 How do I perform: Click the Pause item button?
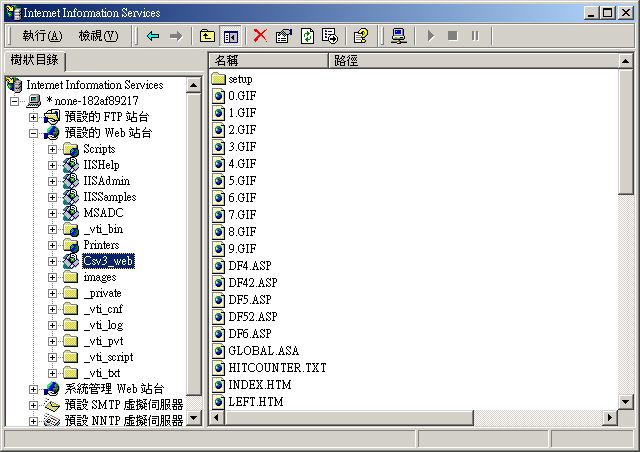(x=475, y=36)
